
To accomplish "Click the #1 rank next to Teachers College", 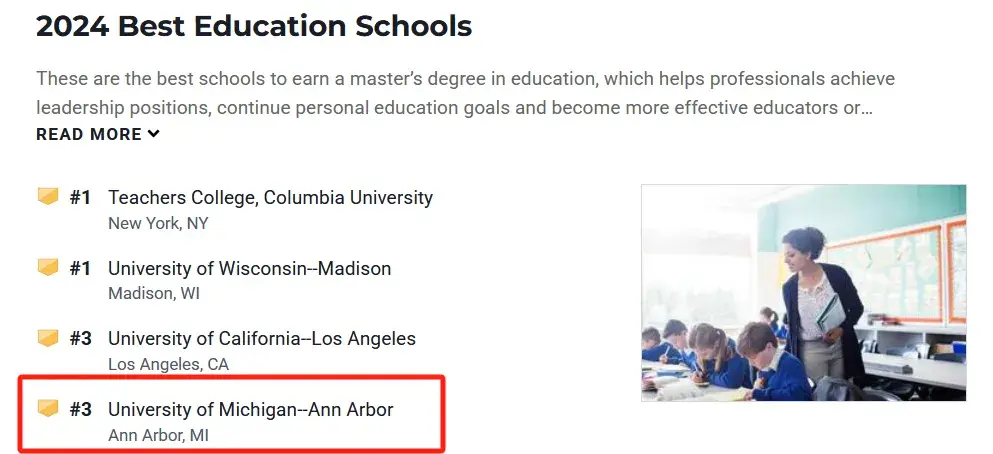I will [x=80, y=198].
